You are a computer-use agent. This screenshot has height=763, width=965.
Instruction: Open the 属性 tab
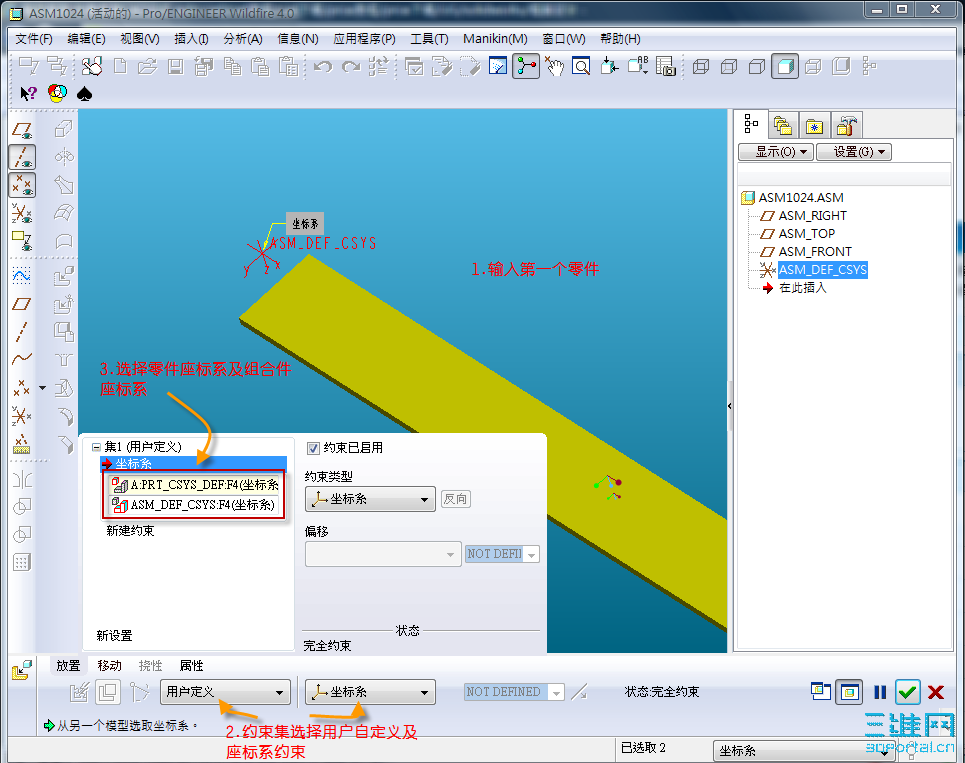pyautogui.click(x=191, y=665)
